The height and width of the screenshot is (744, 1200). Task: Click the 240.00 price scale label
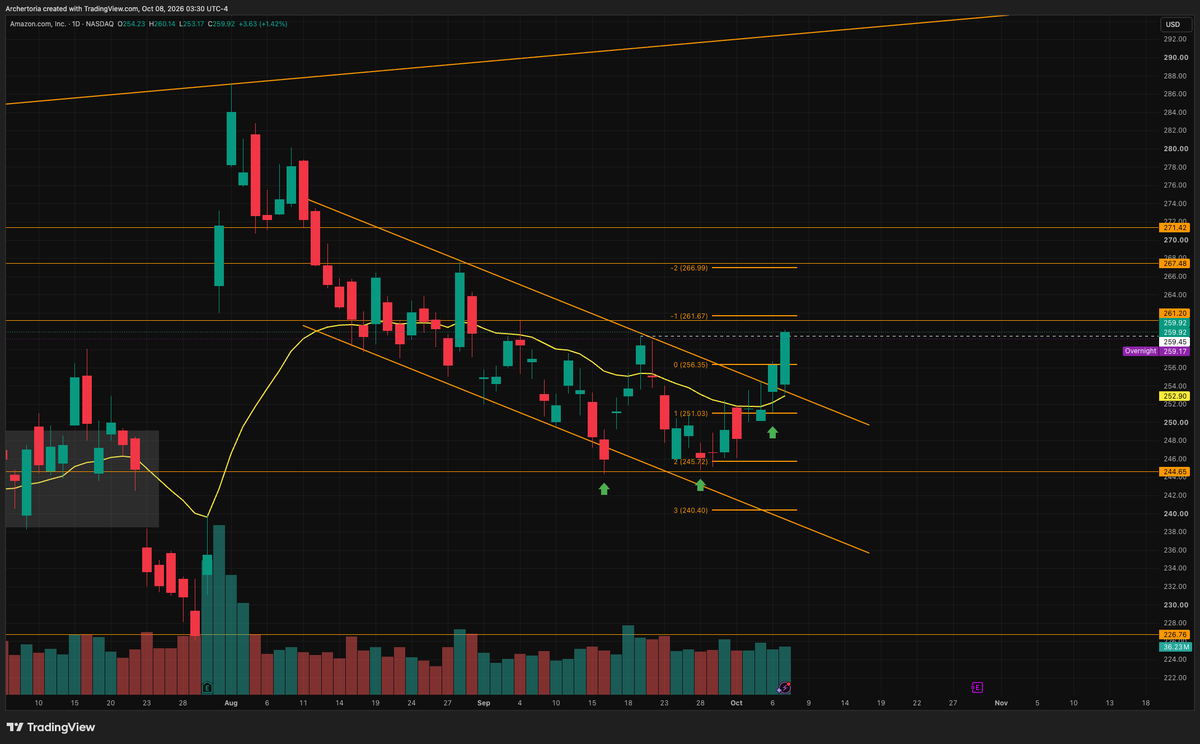pyautogui.click(x=1175, y=514)
